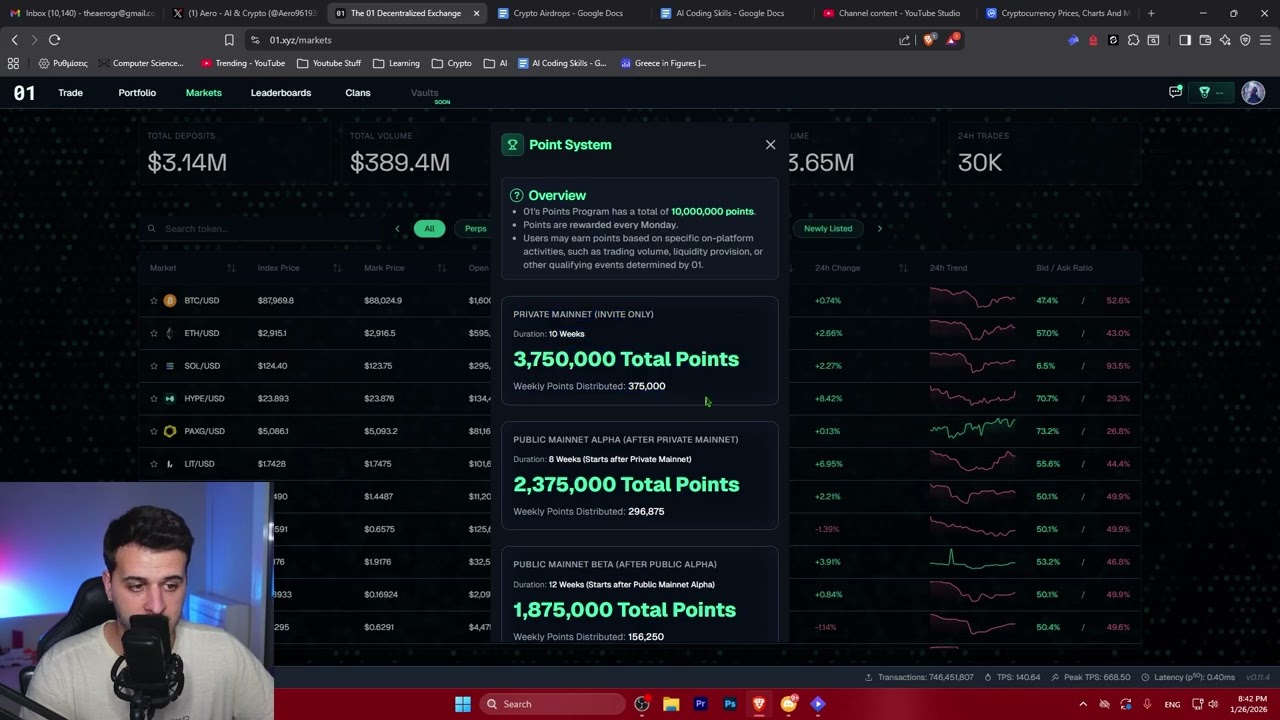Open the Leaderboards page
The height and width of the screenshot is (720, 1280).
point(281,93)
